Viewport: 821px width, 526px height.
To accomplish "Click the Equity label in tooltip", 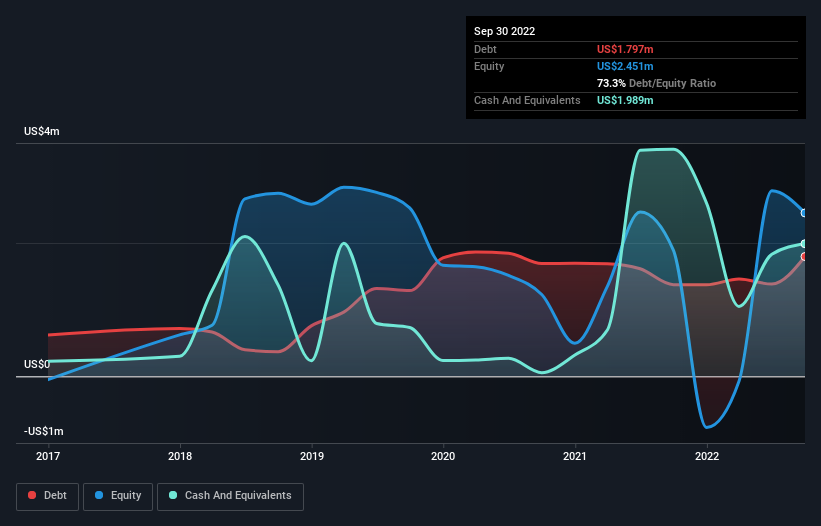I will 489,66.
